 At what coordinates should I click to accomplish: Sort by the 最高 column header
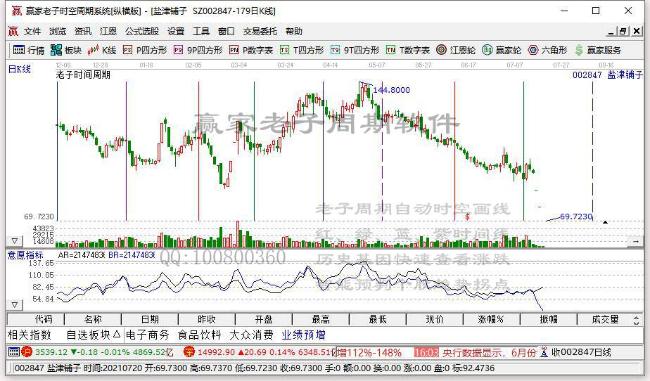tap(321, 319)
